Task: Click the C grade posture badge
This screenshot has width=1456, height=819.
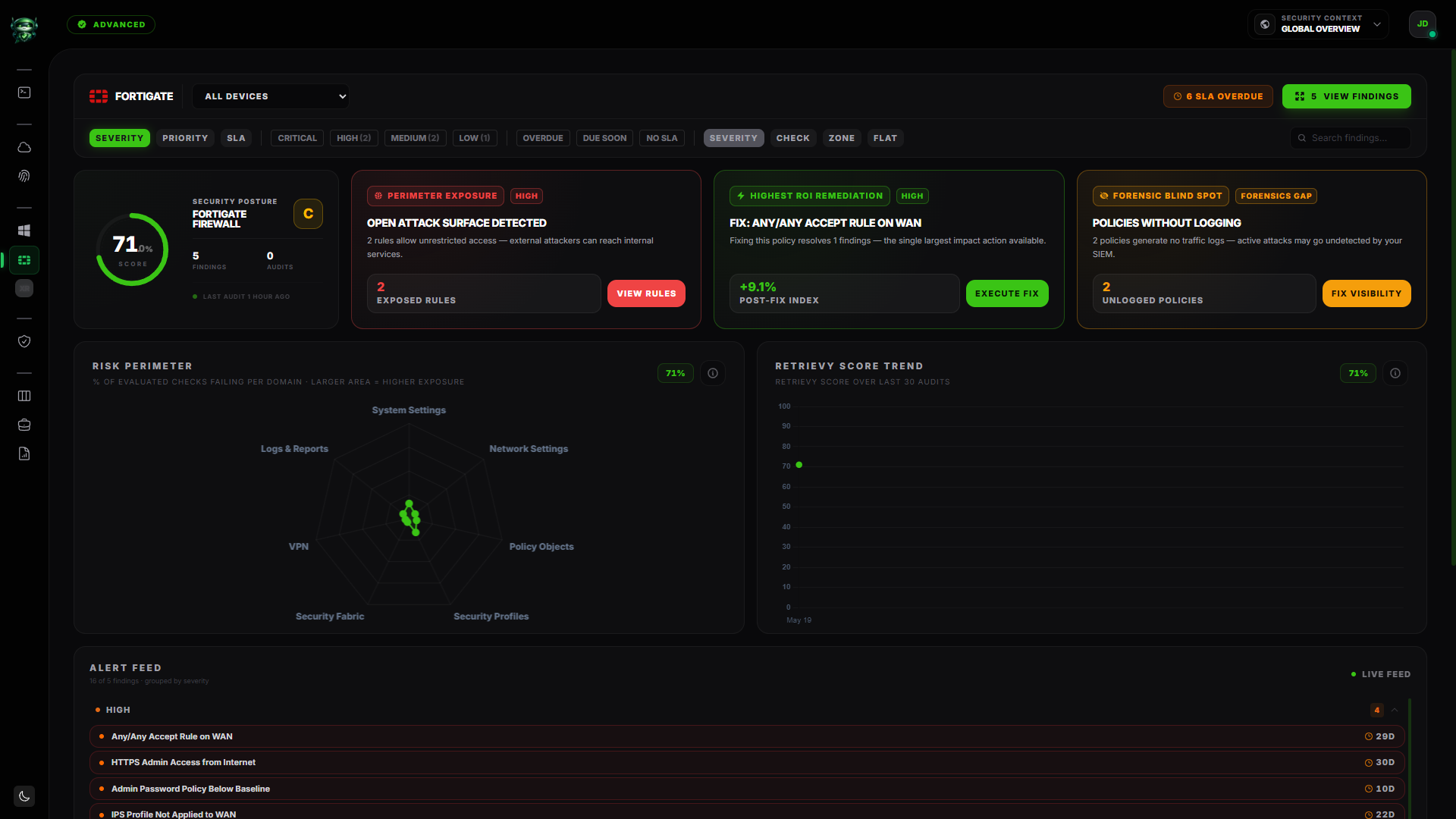Action: [308, 214]
